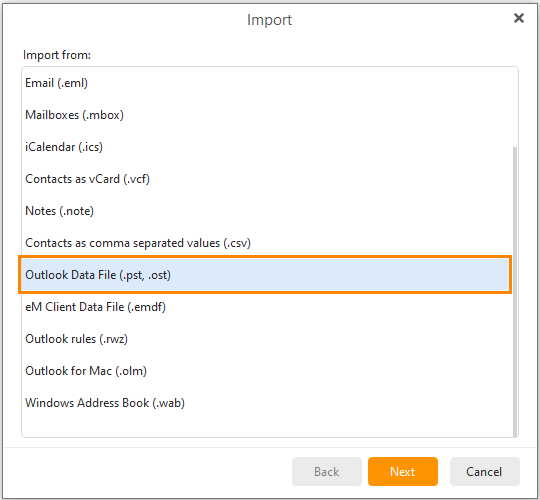Close the Import dialog with X
540x500 pixels.
[x=519, y=18]
